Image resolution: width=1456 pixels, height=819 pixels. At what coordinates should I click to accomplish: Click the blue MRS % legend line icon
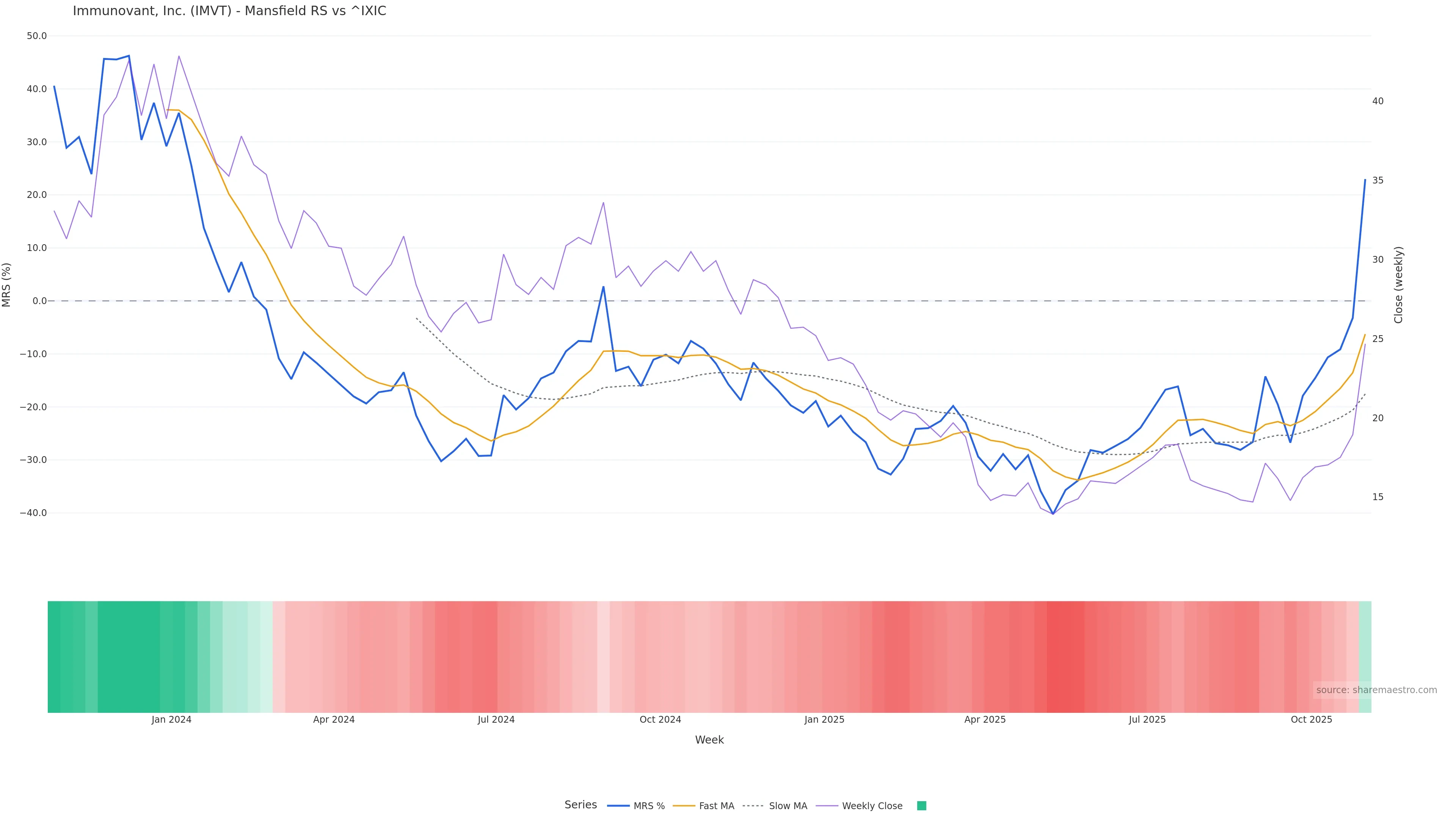(618, 806)
